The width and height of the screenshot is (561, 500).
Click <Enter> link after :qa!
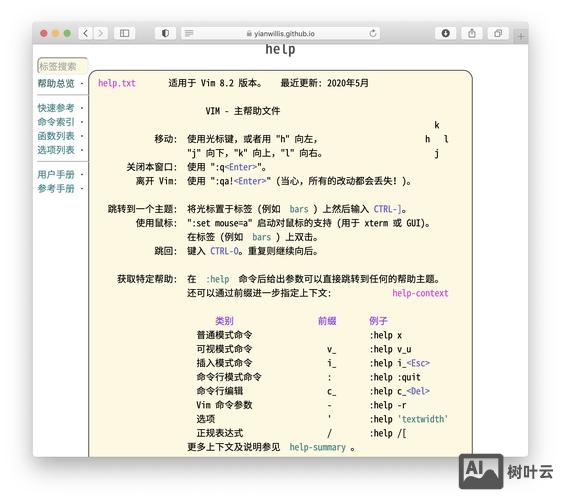(x=250, y=181)
